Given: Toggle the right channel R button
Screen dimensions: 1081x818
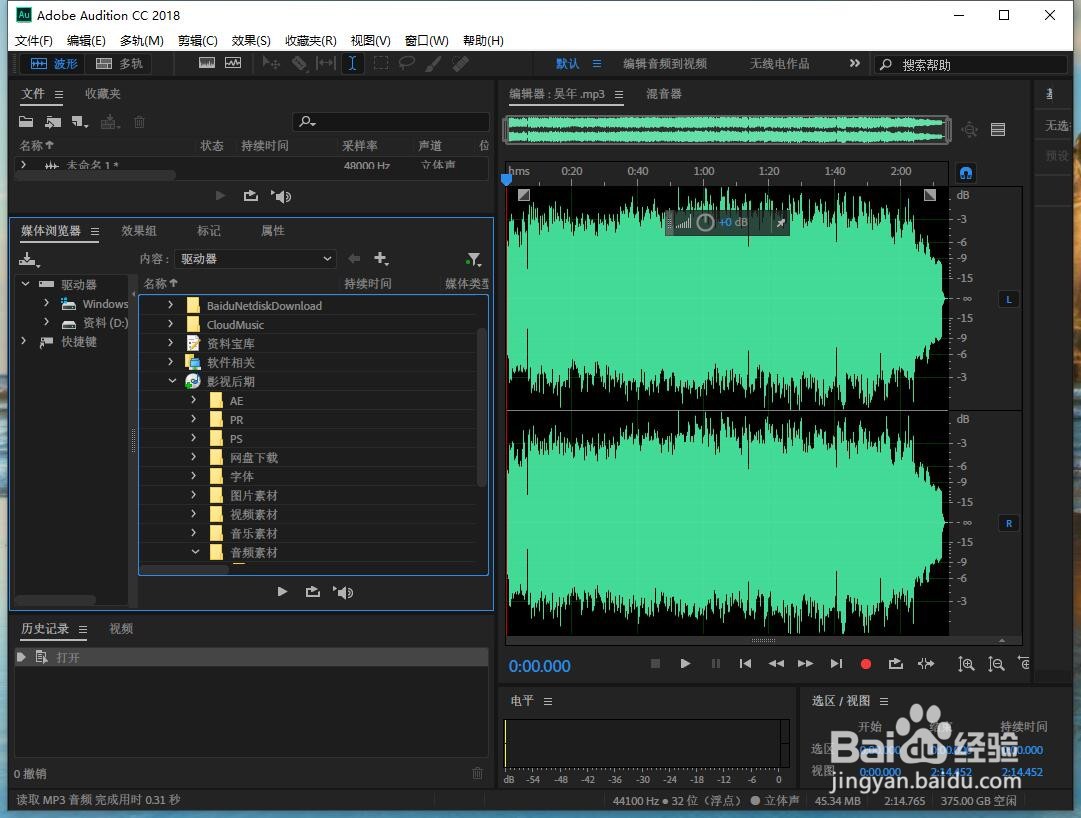Looking at the screenshot, I should (x=1009, y=523).
